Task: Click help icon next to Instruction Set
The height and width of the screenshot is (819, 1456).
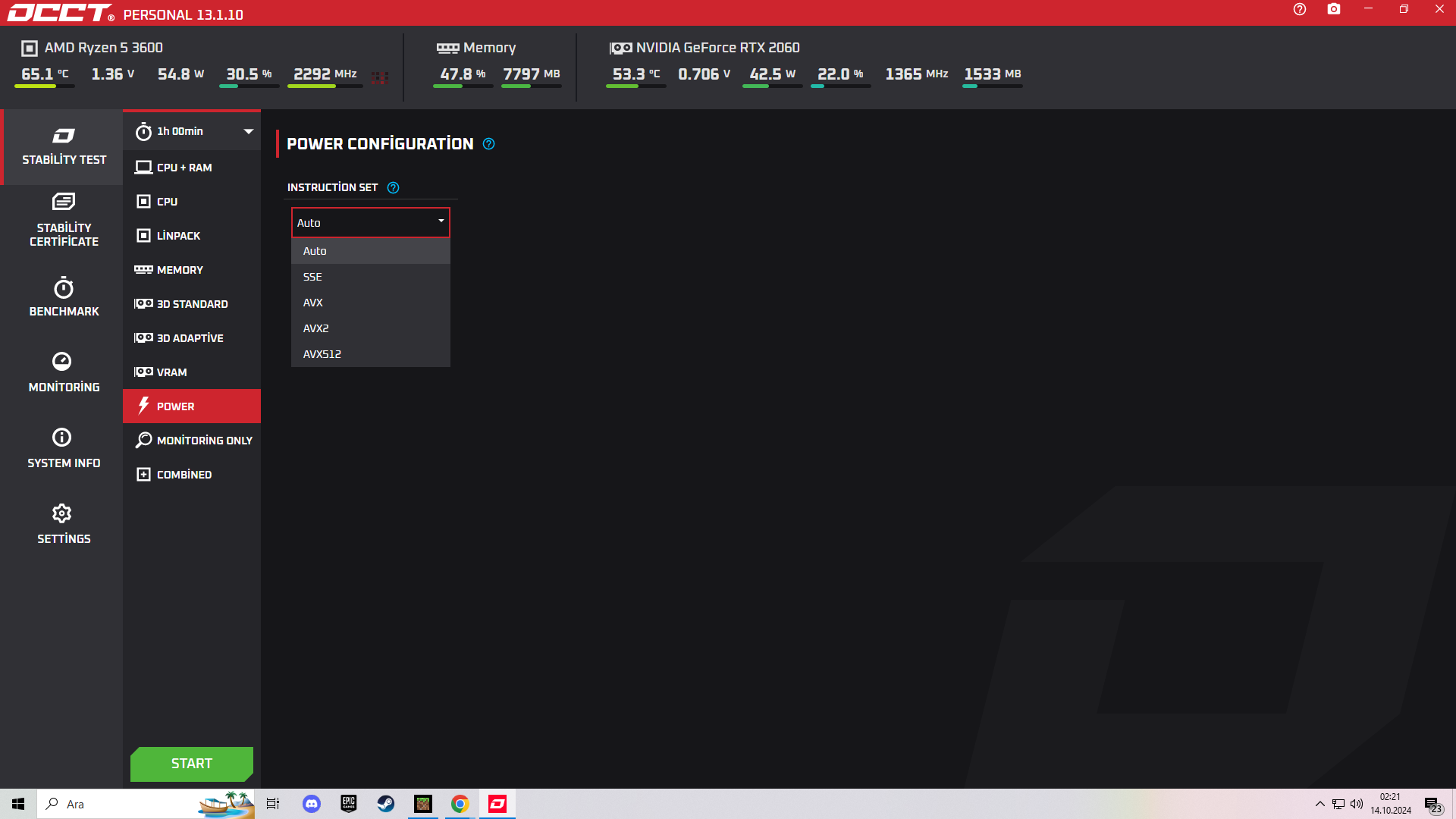Action: [x=393, y=188]
